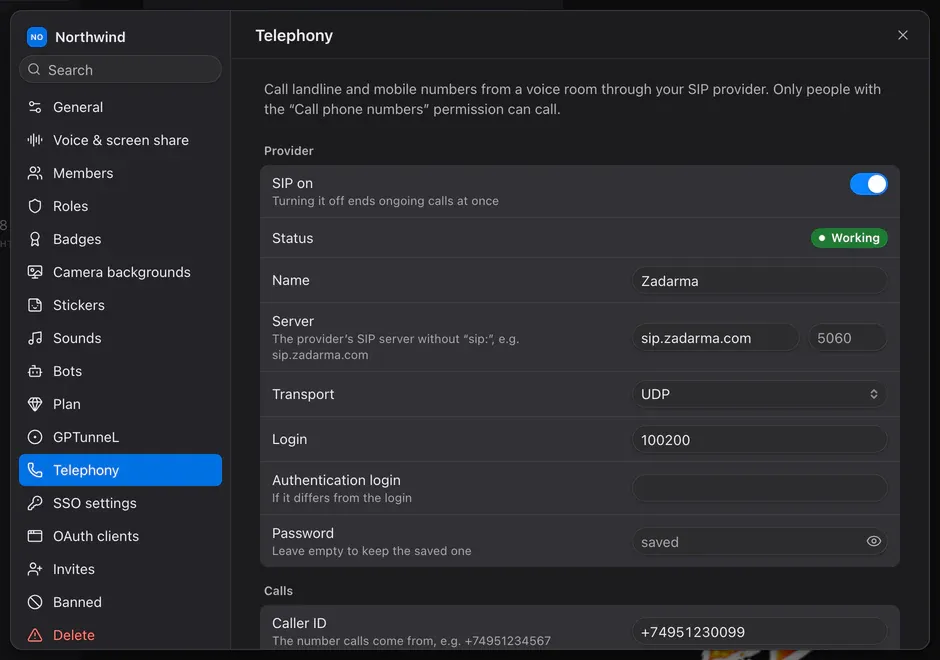Click the Name field containing Zadarma
The height and width of the screenshot is (660, 940).
pos(759,281)
